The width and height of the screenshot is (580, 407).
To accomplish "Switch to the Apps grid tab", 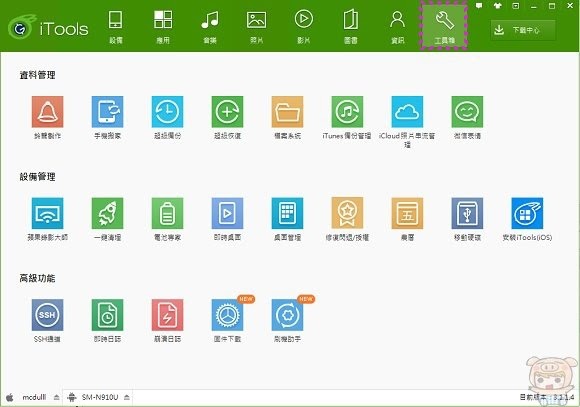I will coord(163,27).
